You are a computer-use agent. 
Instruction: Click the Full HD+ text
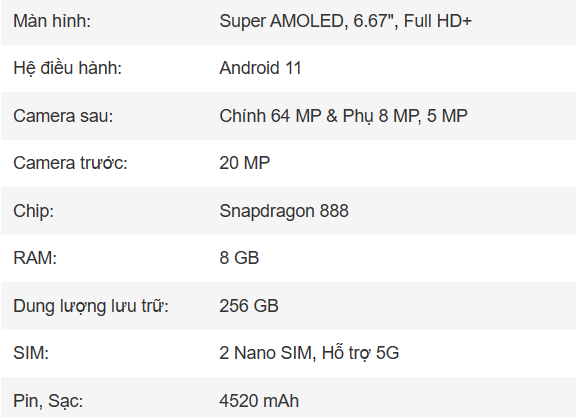click(x=438, y=21)
